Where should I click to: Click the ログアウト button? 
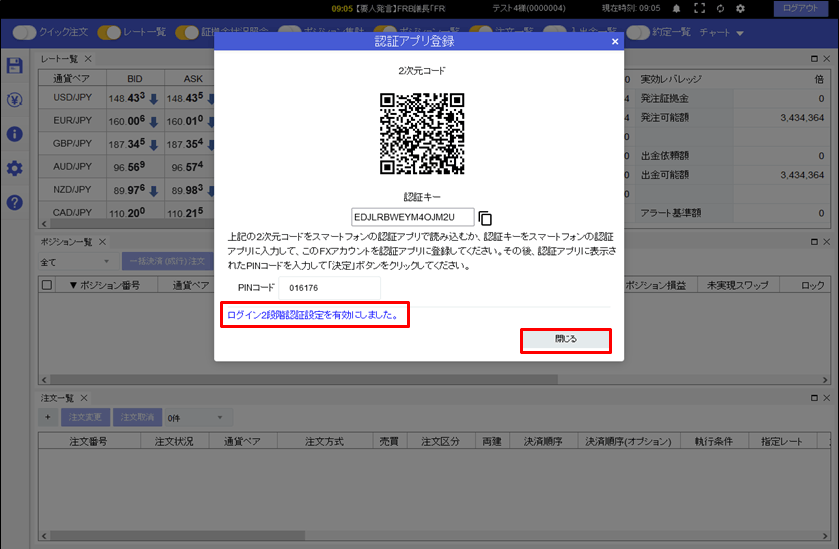tap(800, 9)
